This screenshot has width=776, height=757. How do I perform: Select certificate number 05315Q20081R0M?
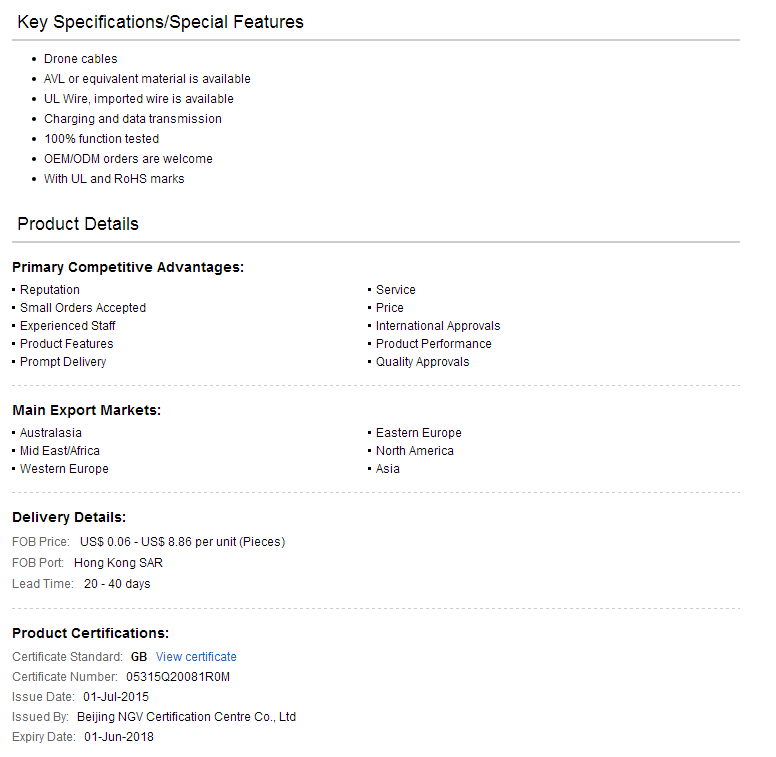[178, 677]
